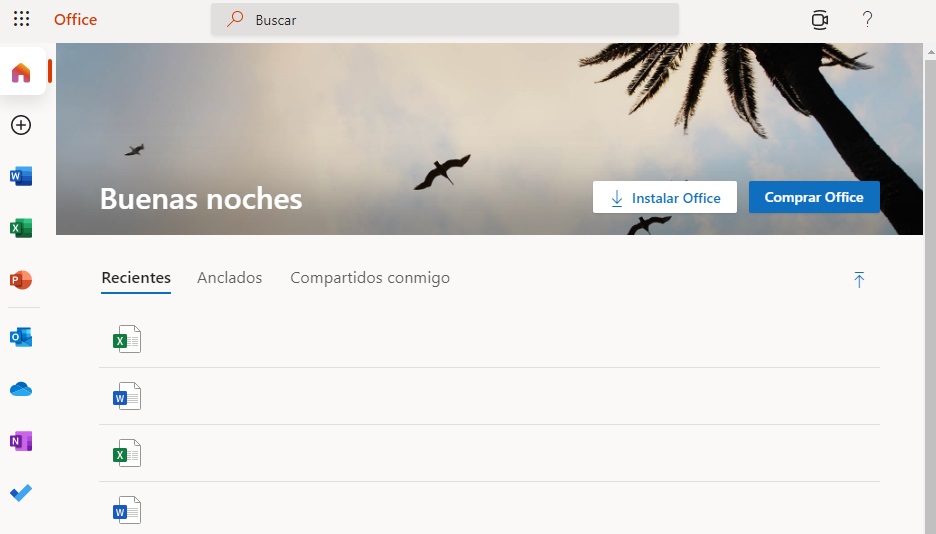Click the Home icon in sidebar
This screenshot has width=936, height=534.
pyautogui.click(x=21, y=72)
